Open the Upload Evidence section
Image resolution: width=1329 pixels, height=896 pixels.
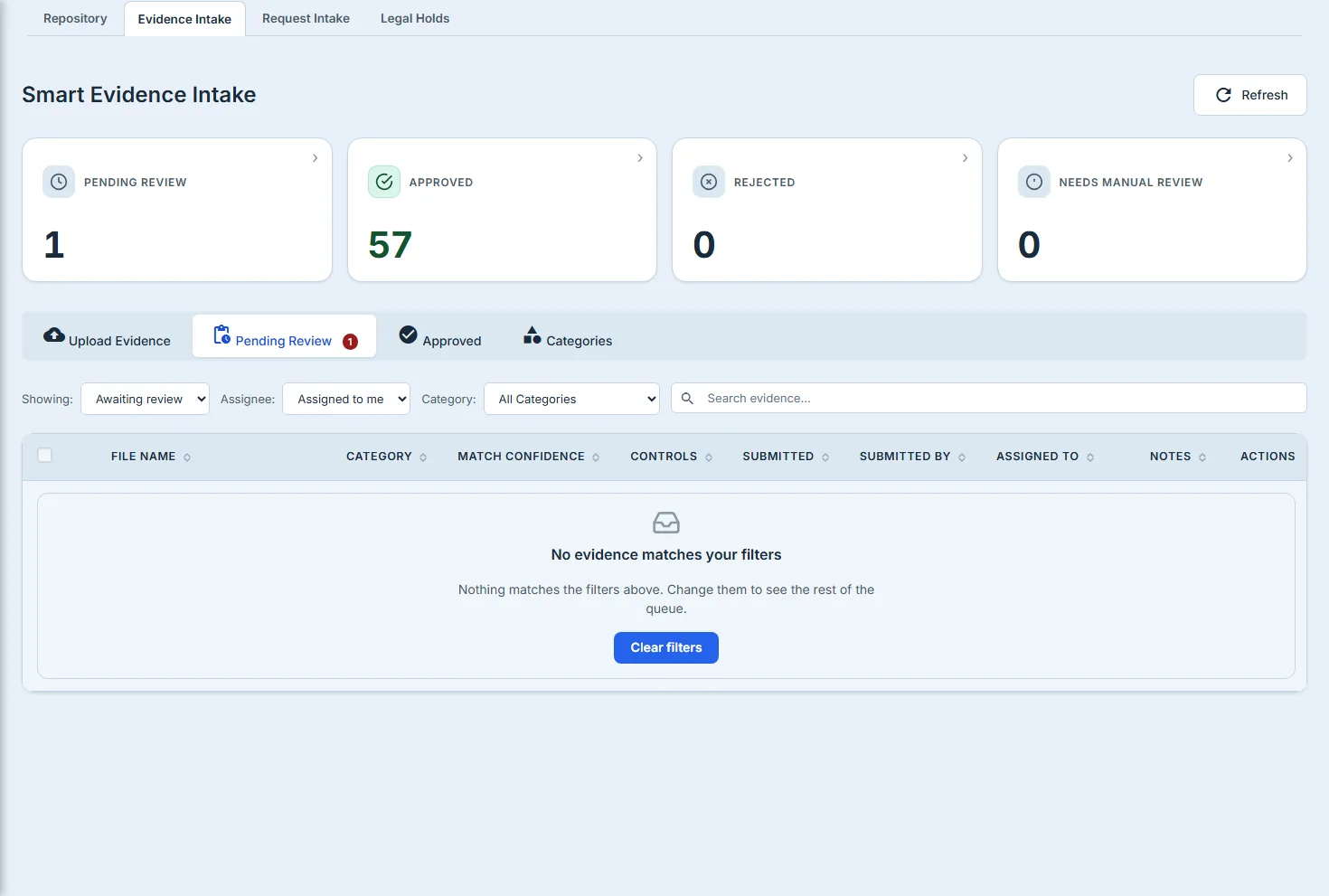(108, 336)
